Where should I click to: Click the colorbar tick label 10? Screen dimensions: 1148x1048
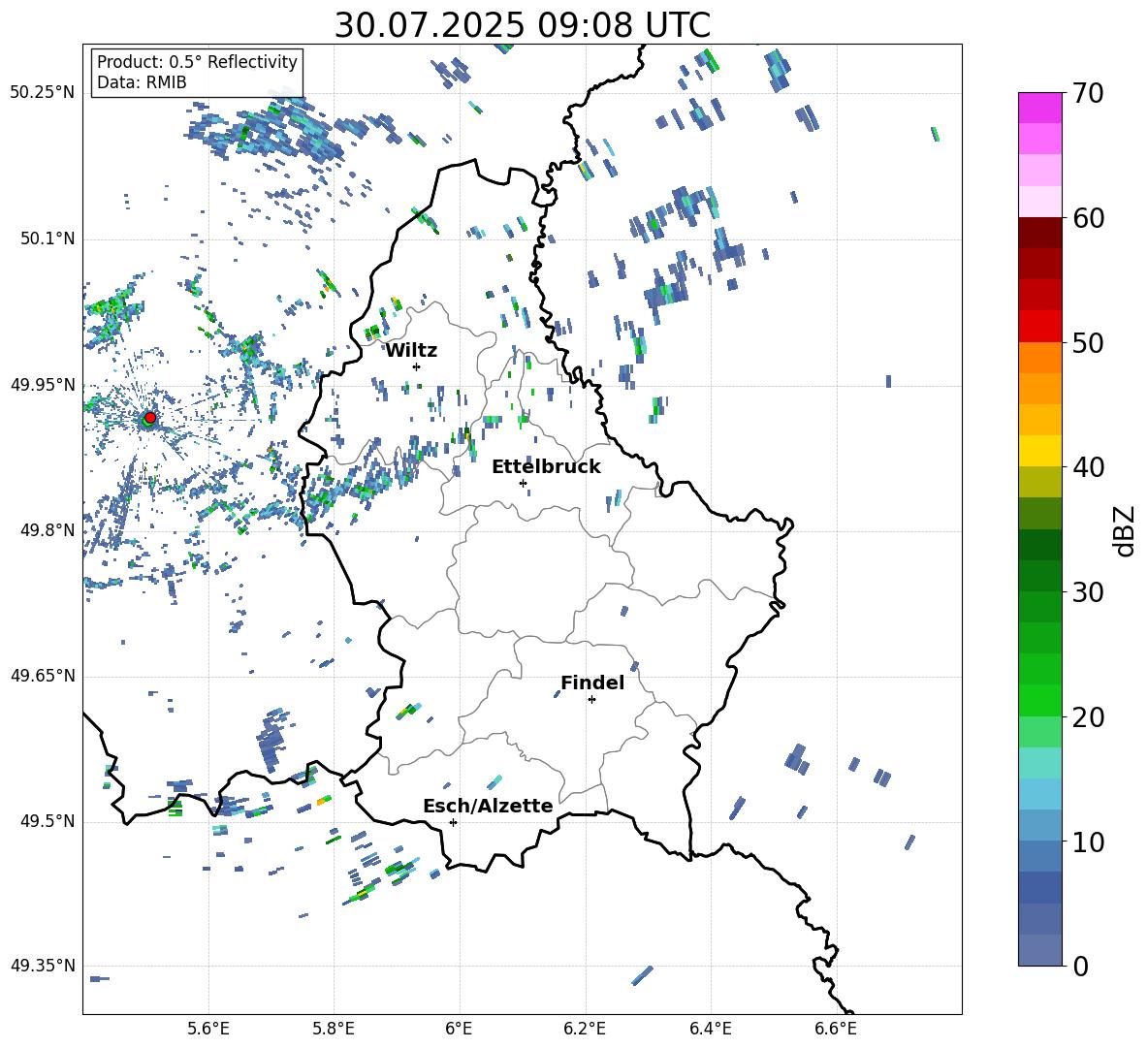click(x=1088, y=842)
